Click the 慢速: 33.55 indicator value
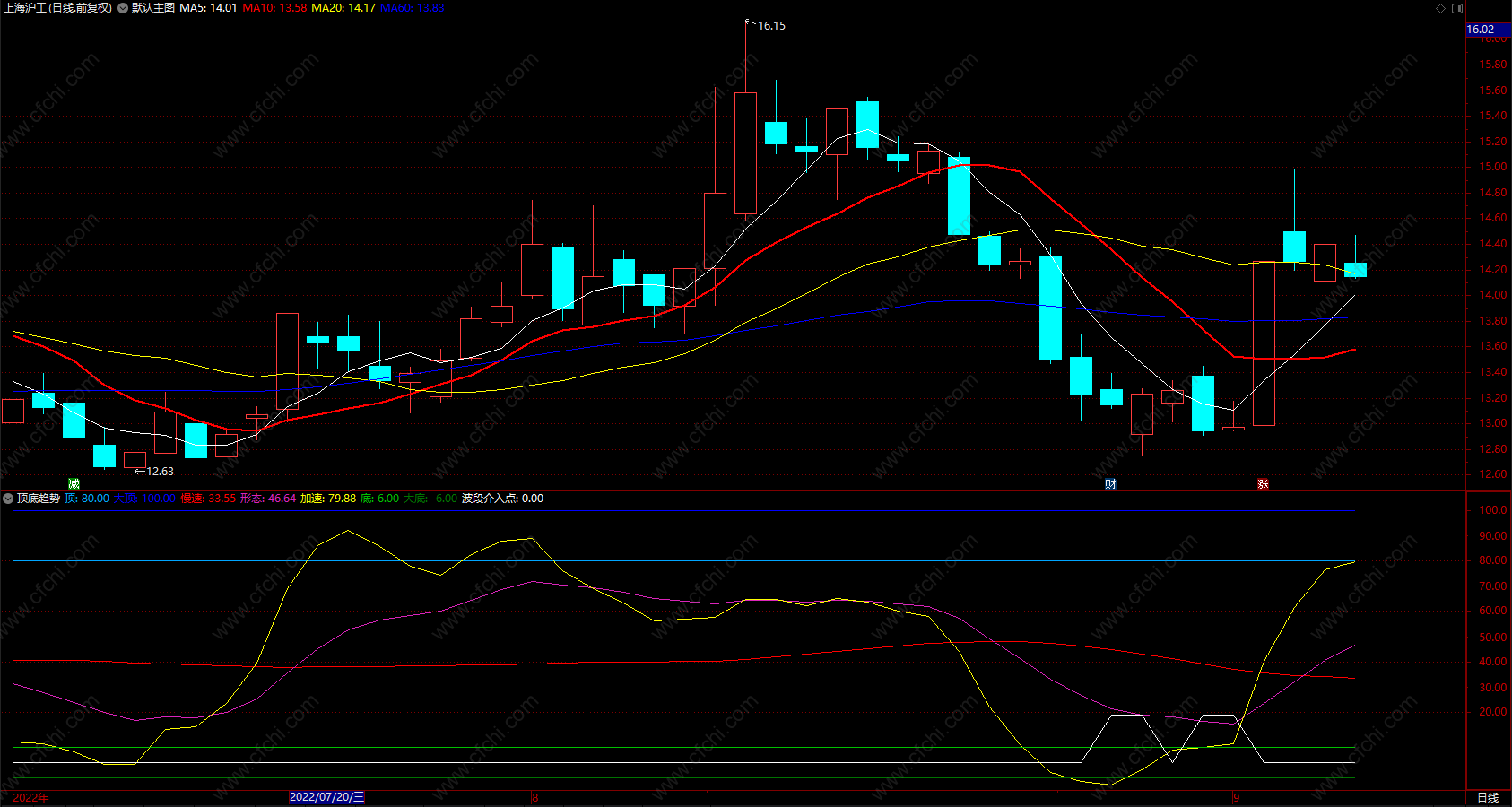This screenshot has width=1512, height=807. pyautogui.click(x=208, y=499)
